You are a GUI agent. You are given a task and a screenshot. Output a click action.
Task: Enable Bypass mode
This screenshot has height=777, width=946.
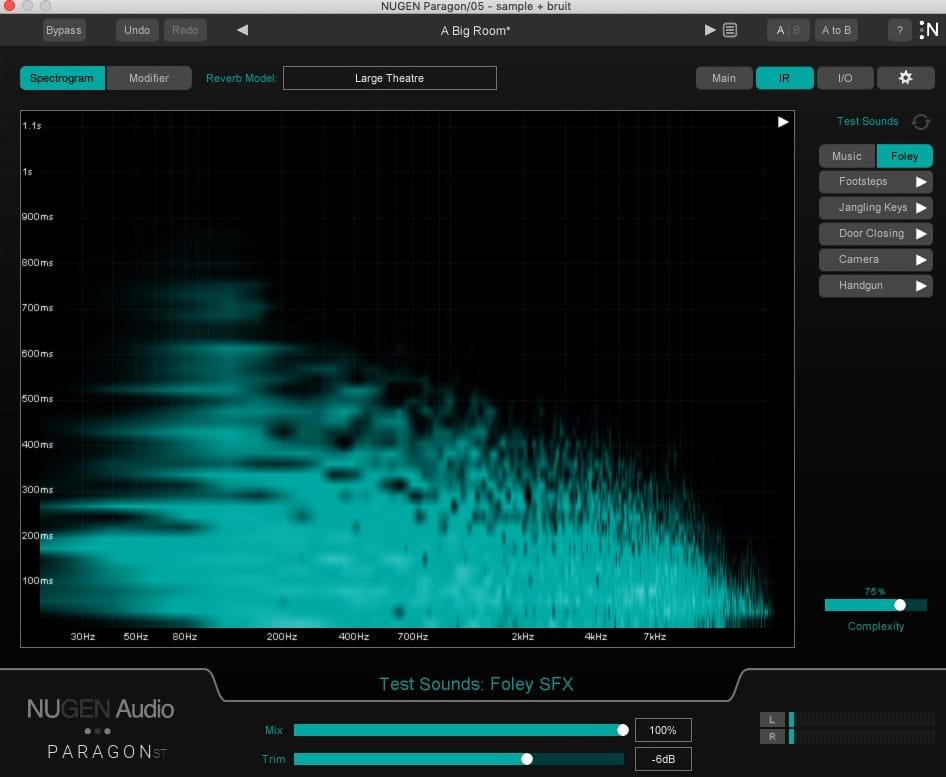click(63, 29)
